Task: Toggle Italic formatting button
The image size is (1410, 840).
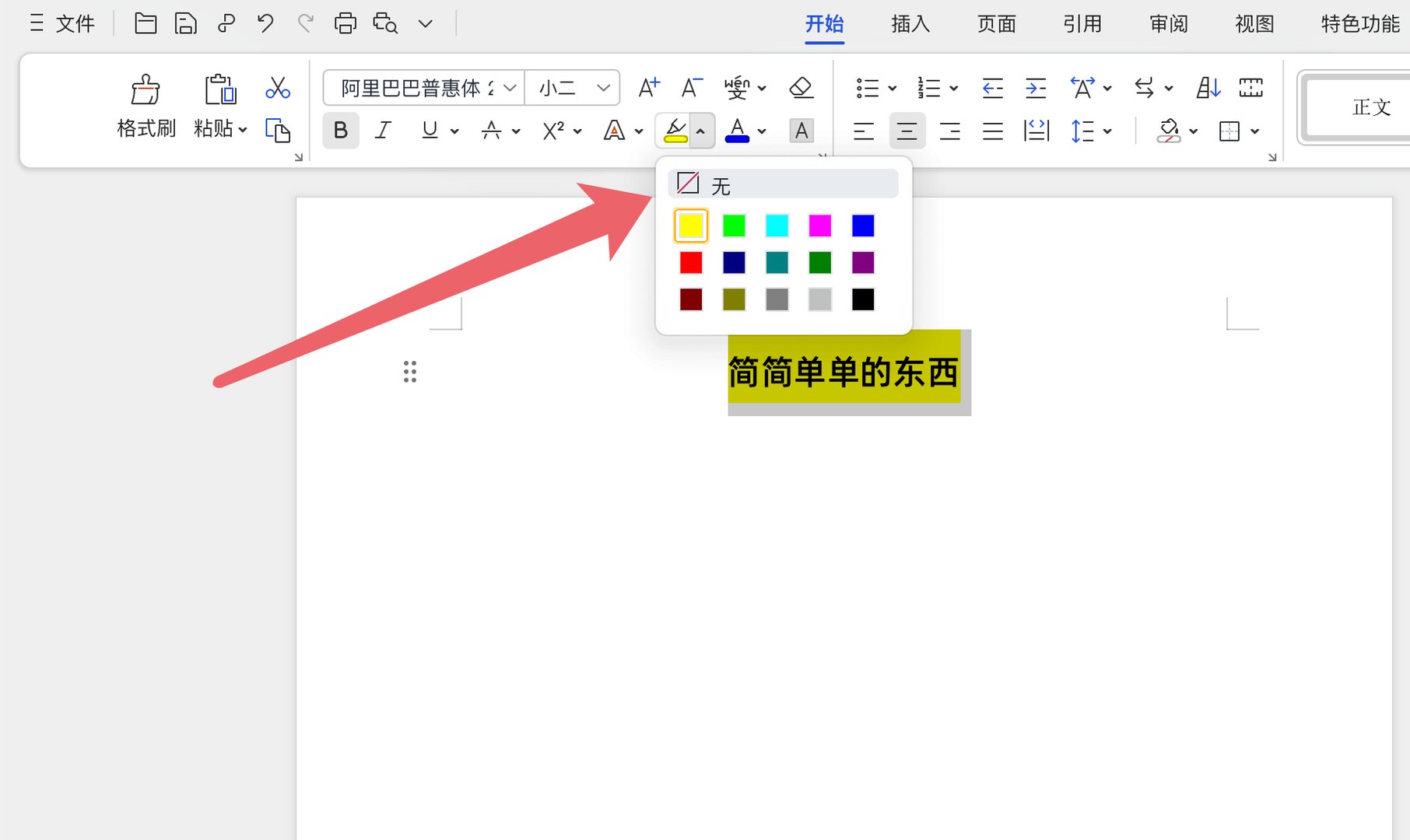Action: tap(383, 131)
